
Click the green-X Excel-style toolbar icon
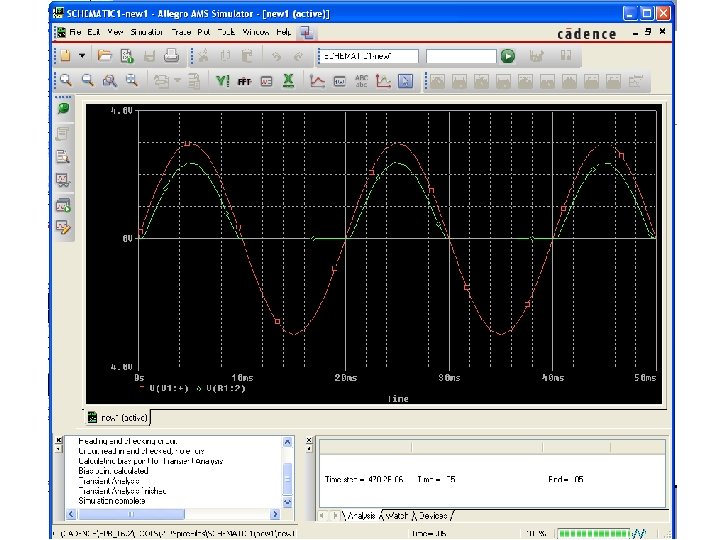tap(288, 81)
